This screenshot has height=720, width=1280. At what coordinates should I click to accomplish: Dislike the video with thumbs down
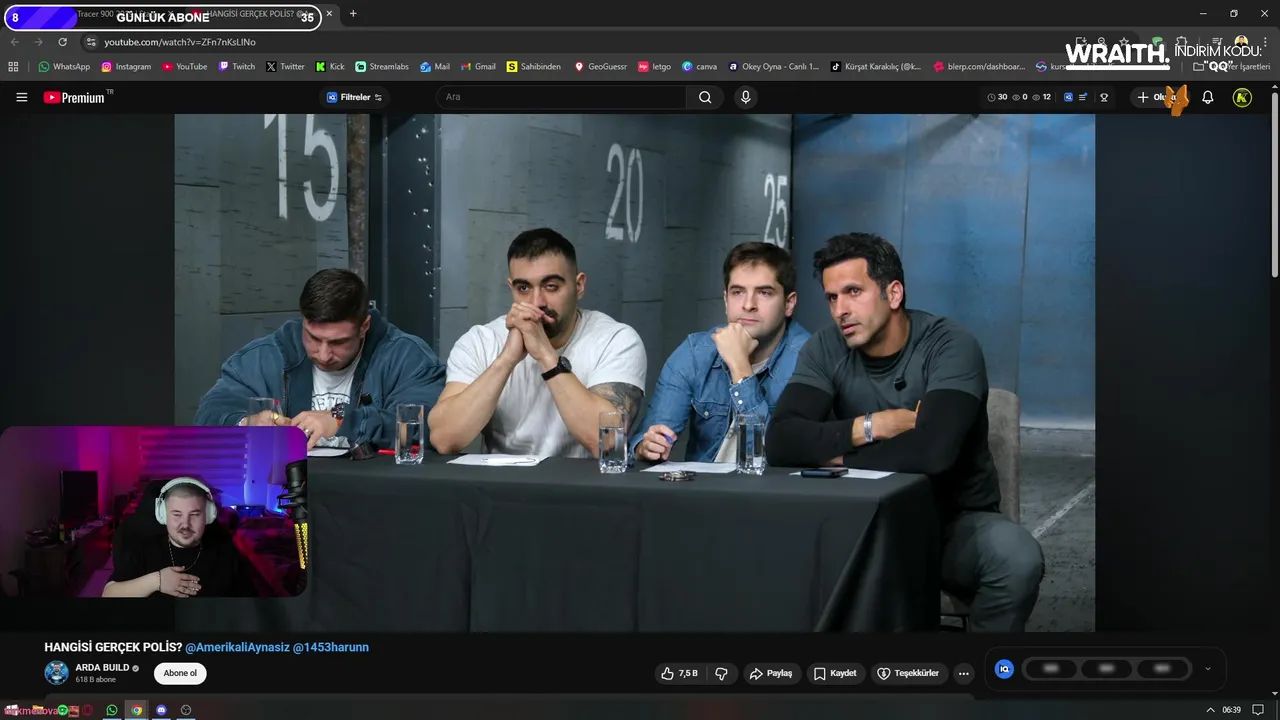(x=721, y=673)
